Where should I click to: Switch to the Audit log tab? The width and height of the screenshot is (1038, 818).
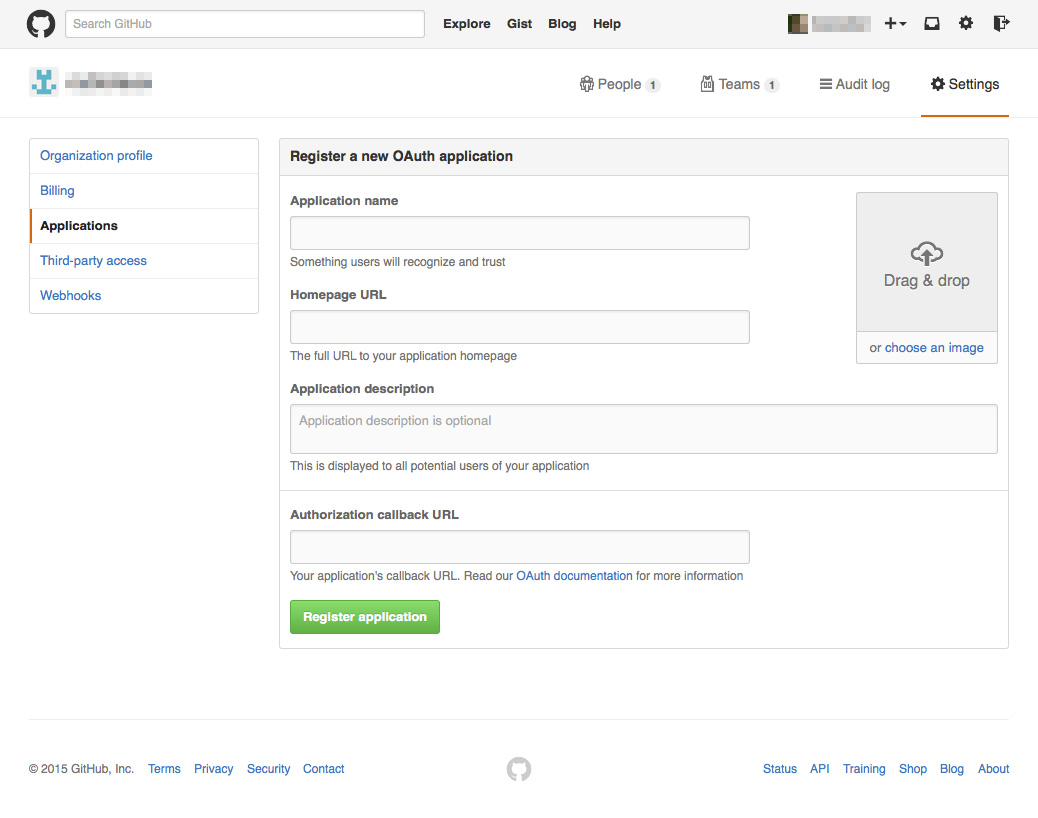pos(854,84)
